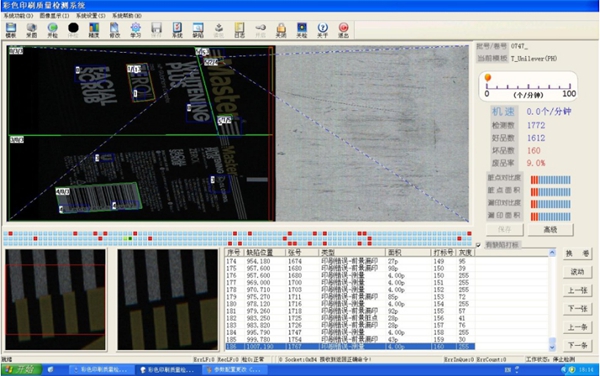
Task: Click defect list scrollbar up arrow
Action: point(552,252)
